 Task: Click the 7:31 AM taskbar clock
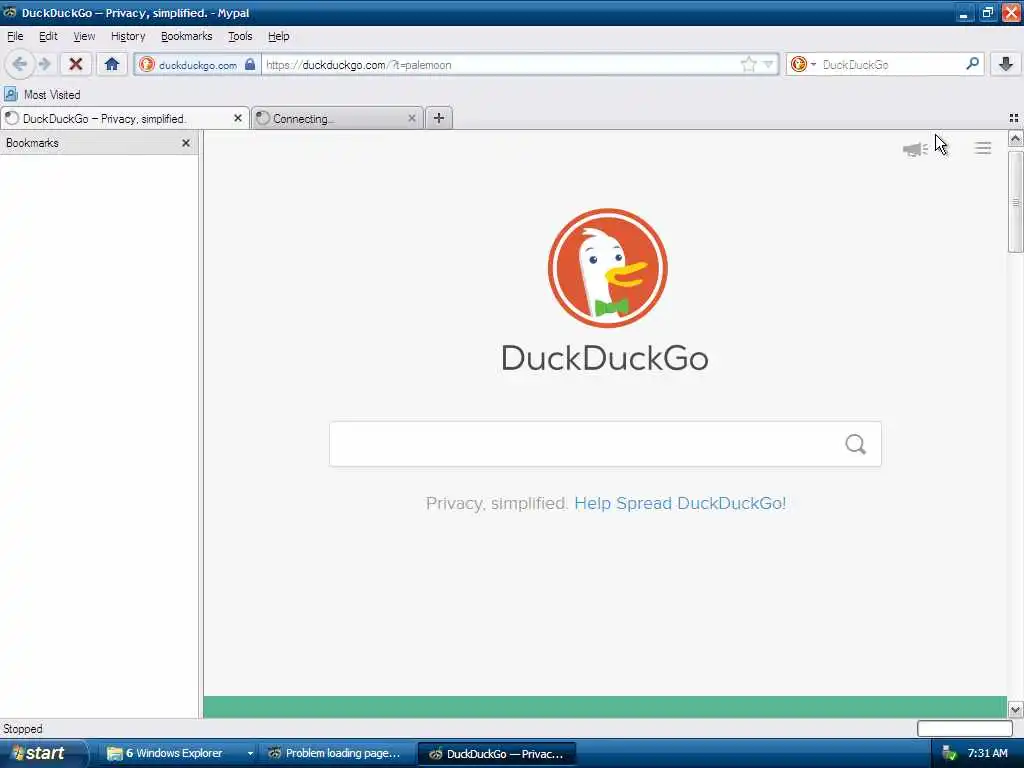pos(987,753)
